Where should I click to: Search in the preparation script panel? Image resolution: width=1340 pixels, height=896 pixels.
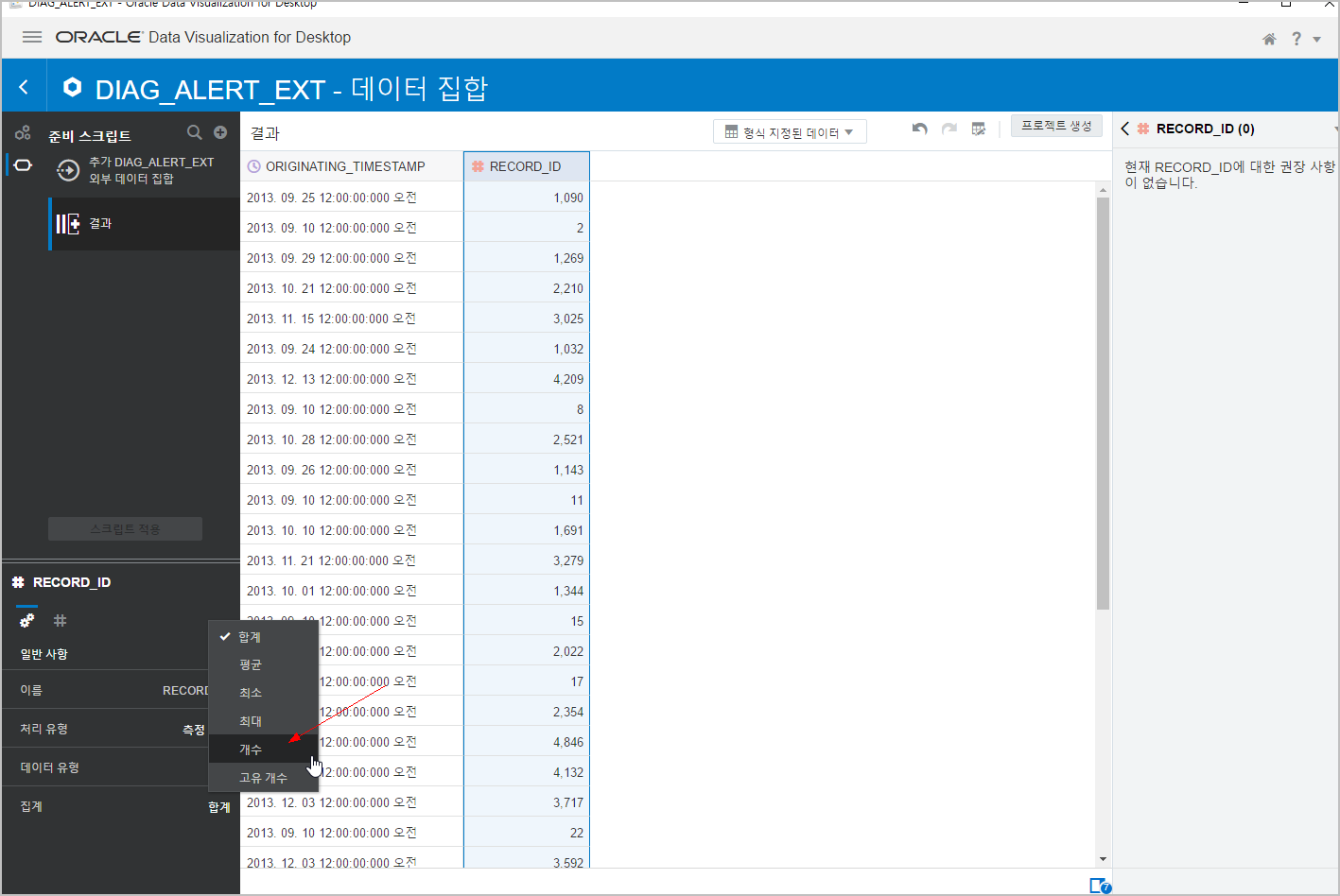click(195, 132)
